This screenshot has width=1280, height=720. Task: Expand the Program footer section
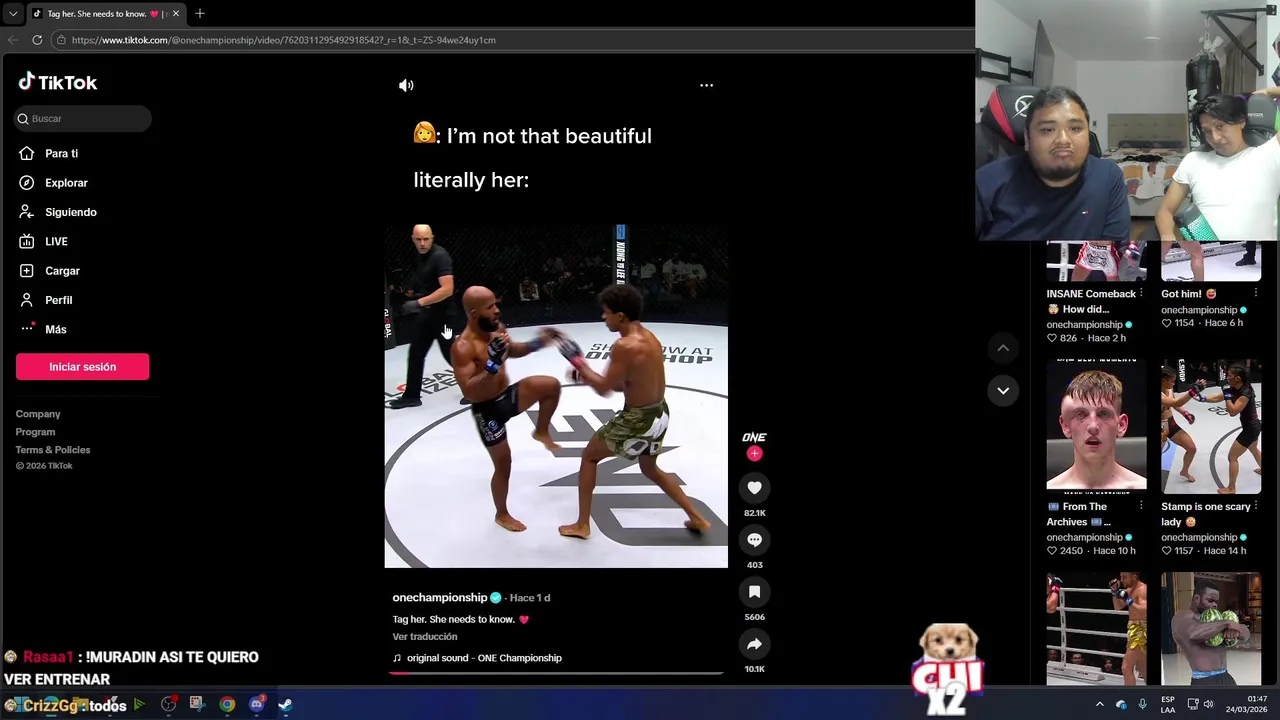tap(35, 432)
